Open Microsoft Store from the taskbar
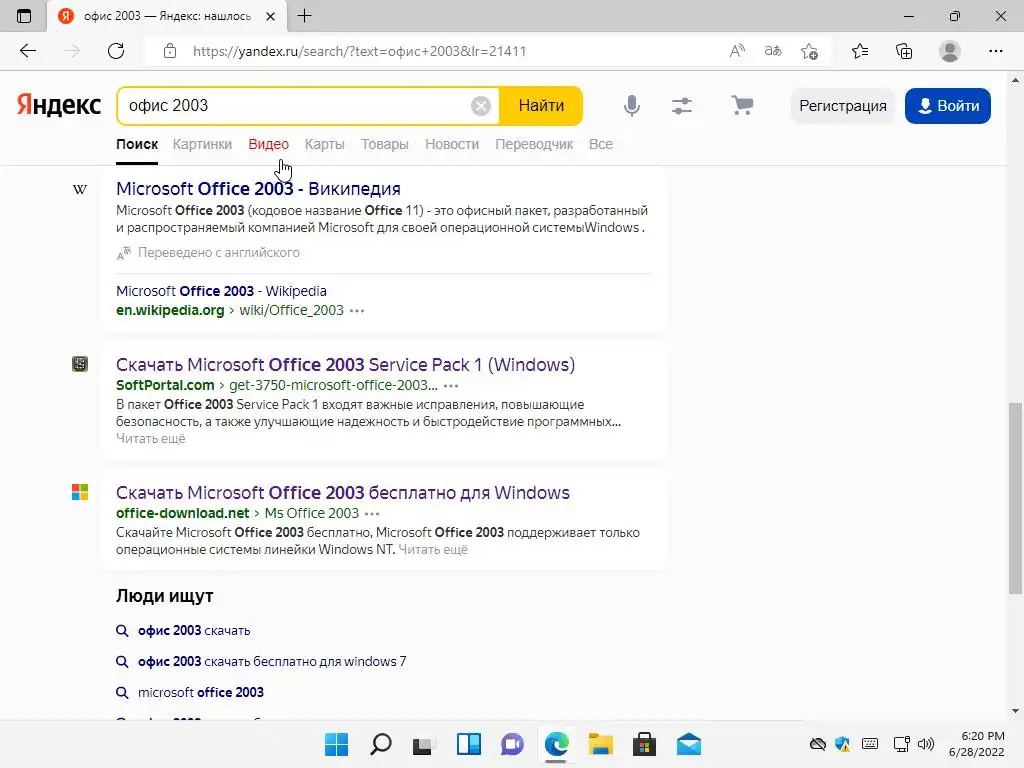The image size is (1024, 768). pyautogui.click(x=644, y=744)
